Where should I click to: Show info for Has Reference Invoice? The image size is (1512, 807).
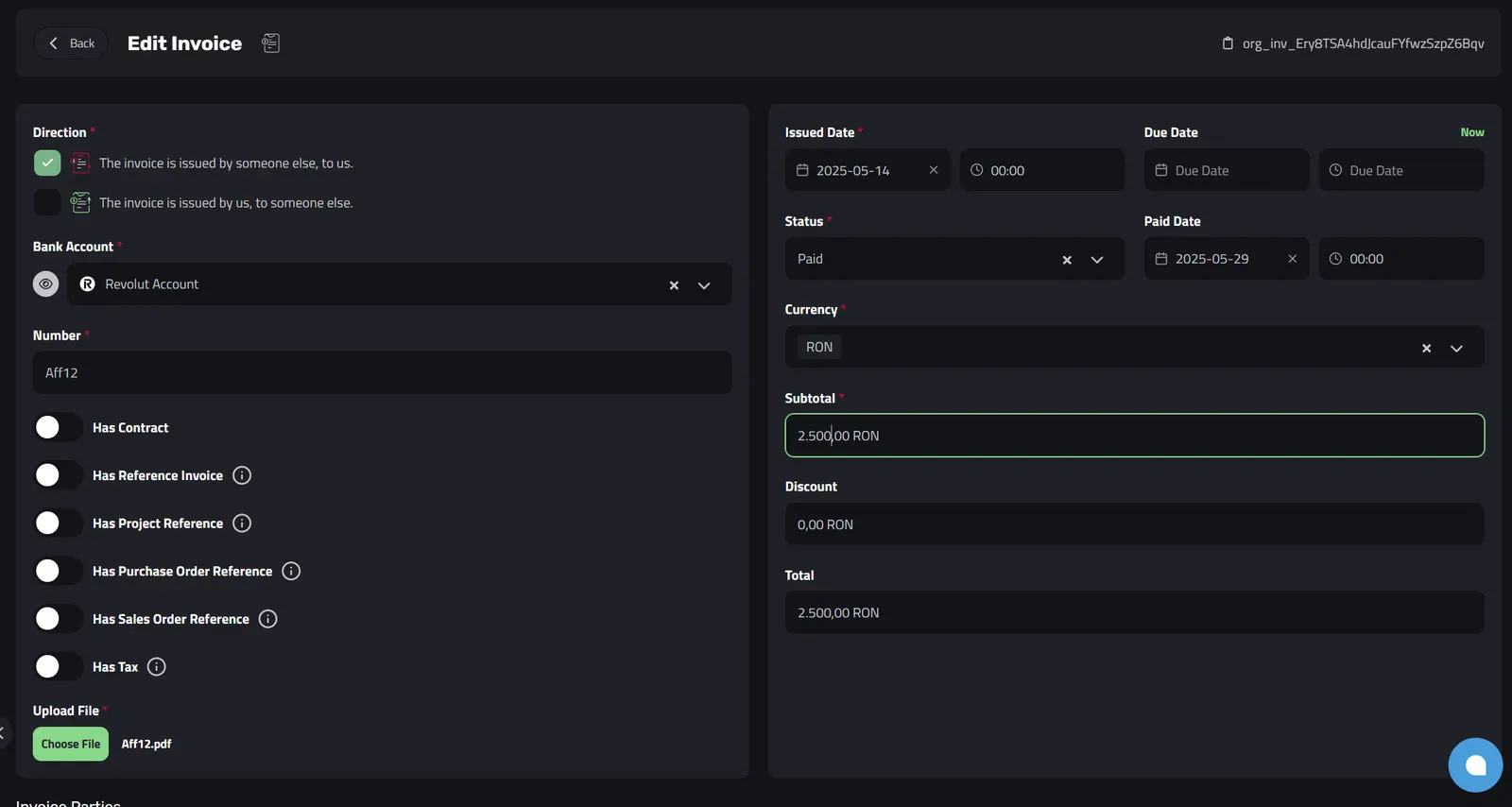point(242,475)
